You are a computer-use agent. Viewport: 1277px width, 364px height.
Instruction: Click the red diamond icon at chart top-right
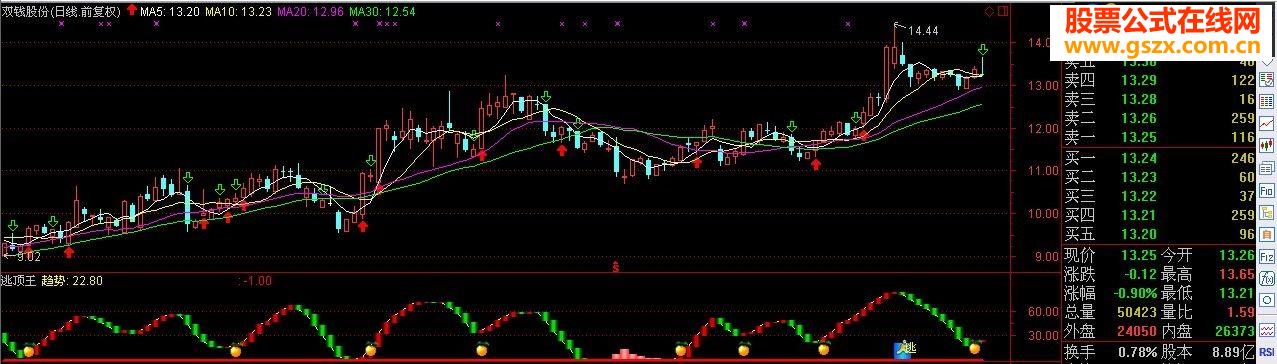tap(990, 10)
